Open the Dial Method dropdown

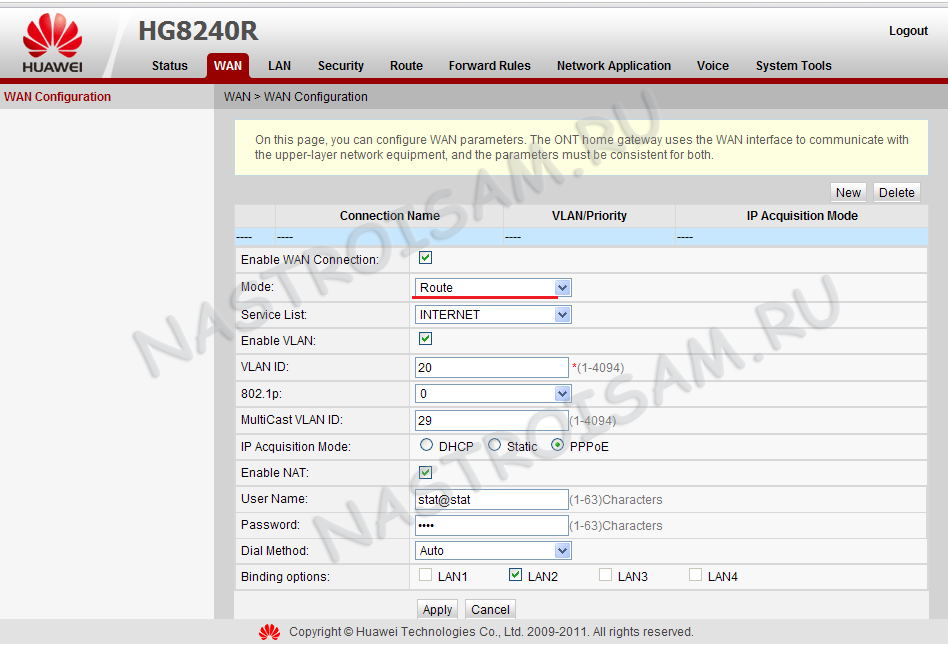(493, 551)
